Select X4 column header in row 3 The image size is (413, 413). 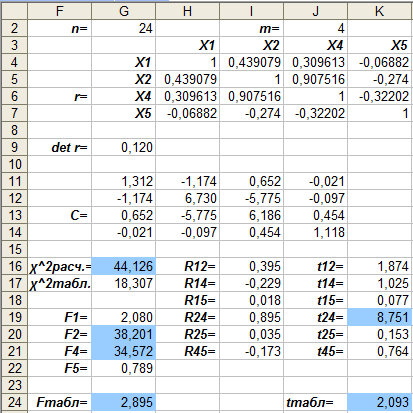(315, 45)
